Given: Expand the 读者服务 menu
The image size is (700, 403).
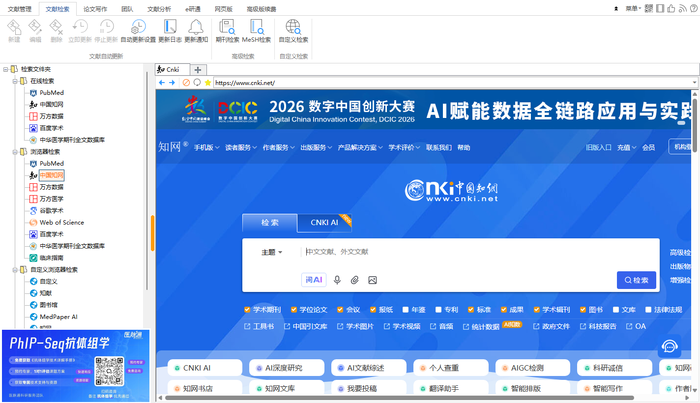Looking at the screenshot, I should tap(241, 147).
